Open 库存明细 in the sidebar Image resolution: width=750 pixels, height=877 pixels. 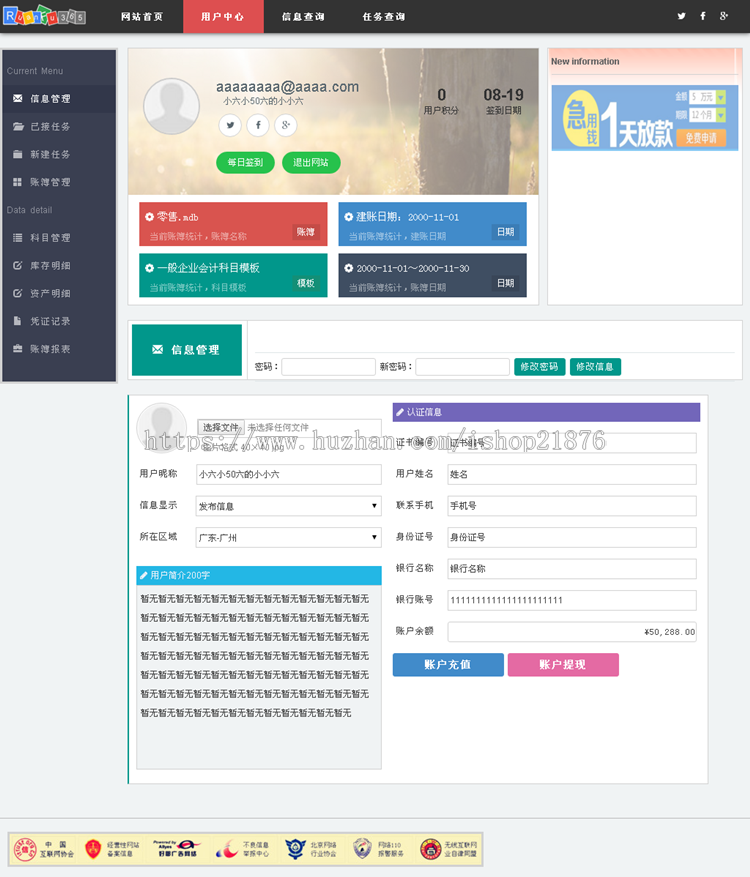[x=50, y=266]
